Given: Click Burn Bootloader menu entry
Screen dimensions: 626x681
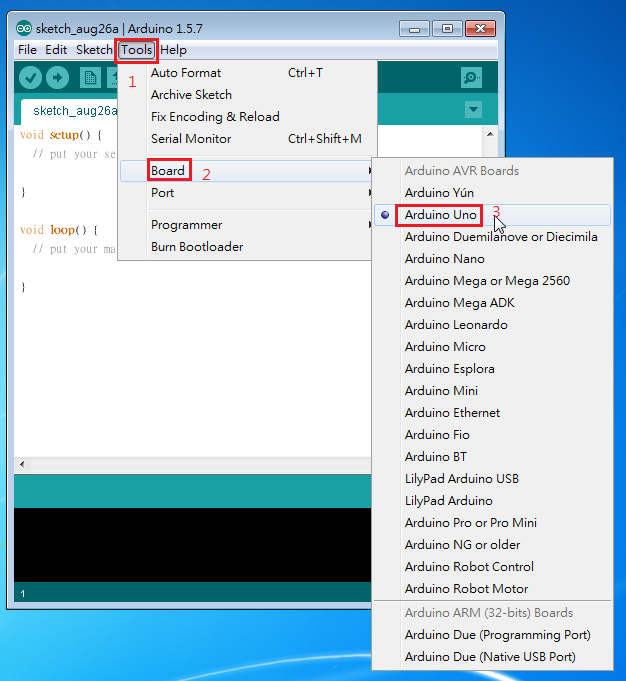Looking at the screenshot, I should pyautogui.click(x=197, y=247).
